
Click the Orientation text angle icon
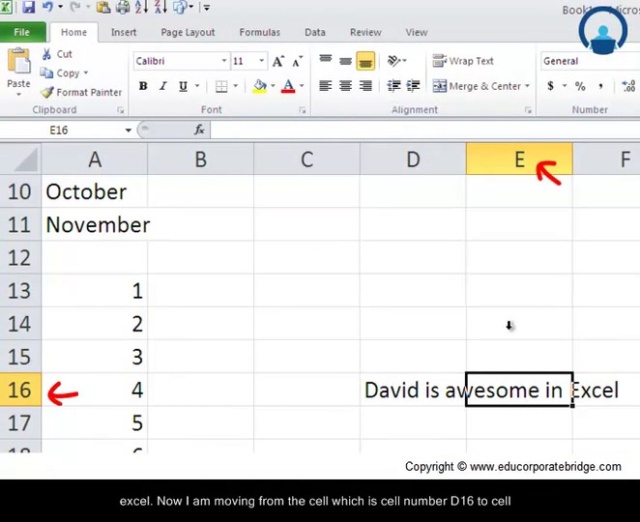(x=394, y=61)
